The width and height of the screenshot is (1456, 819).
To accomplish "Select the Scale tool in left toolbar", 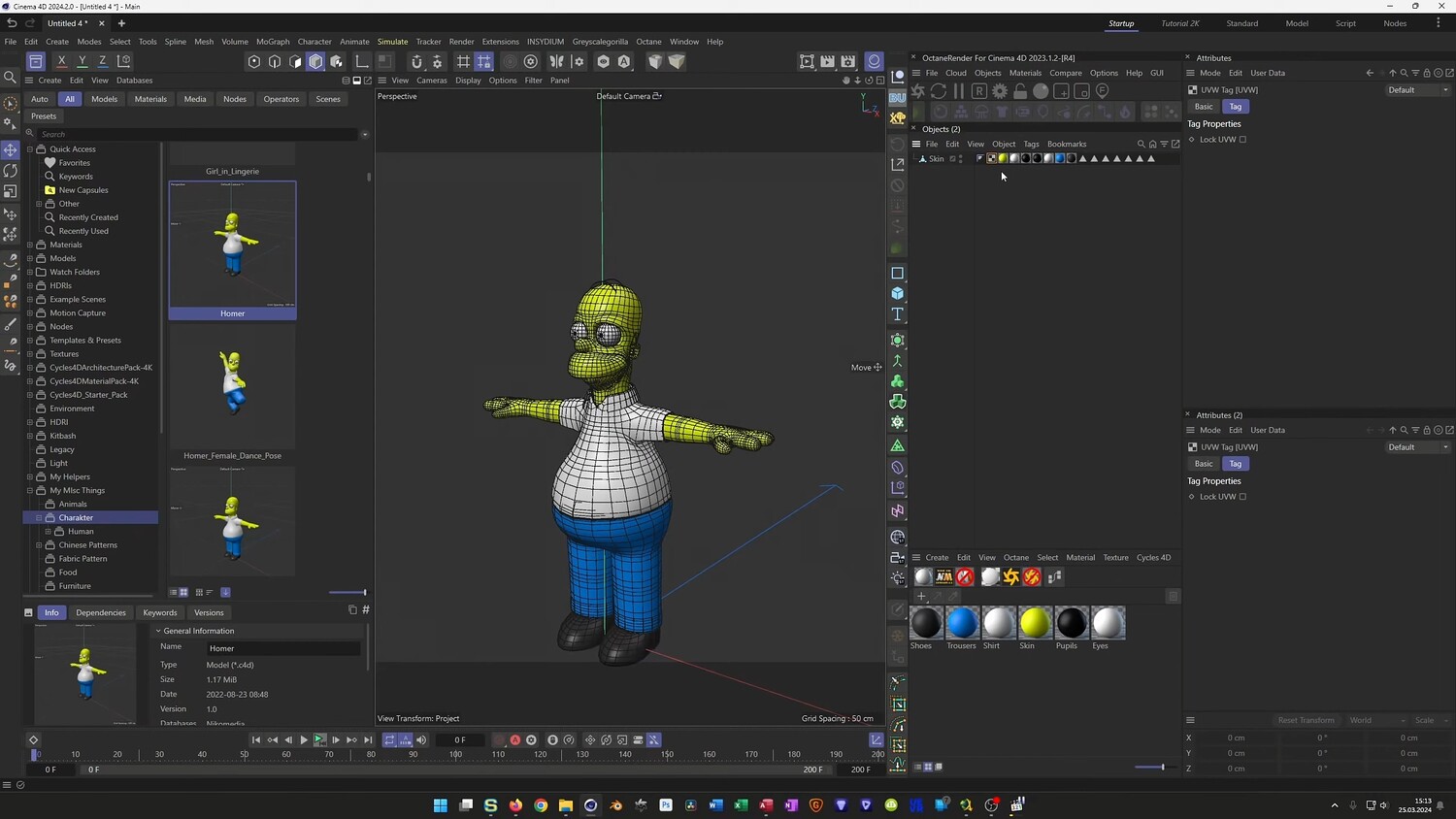I will point(11,192).
